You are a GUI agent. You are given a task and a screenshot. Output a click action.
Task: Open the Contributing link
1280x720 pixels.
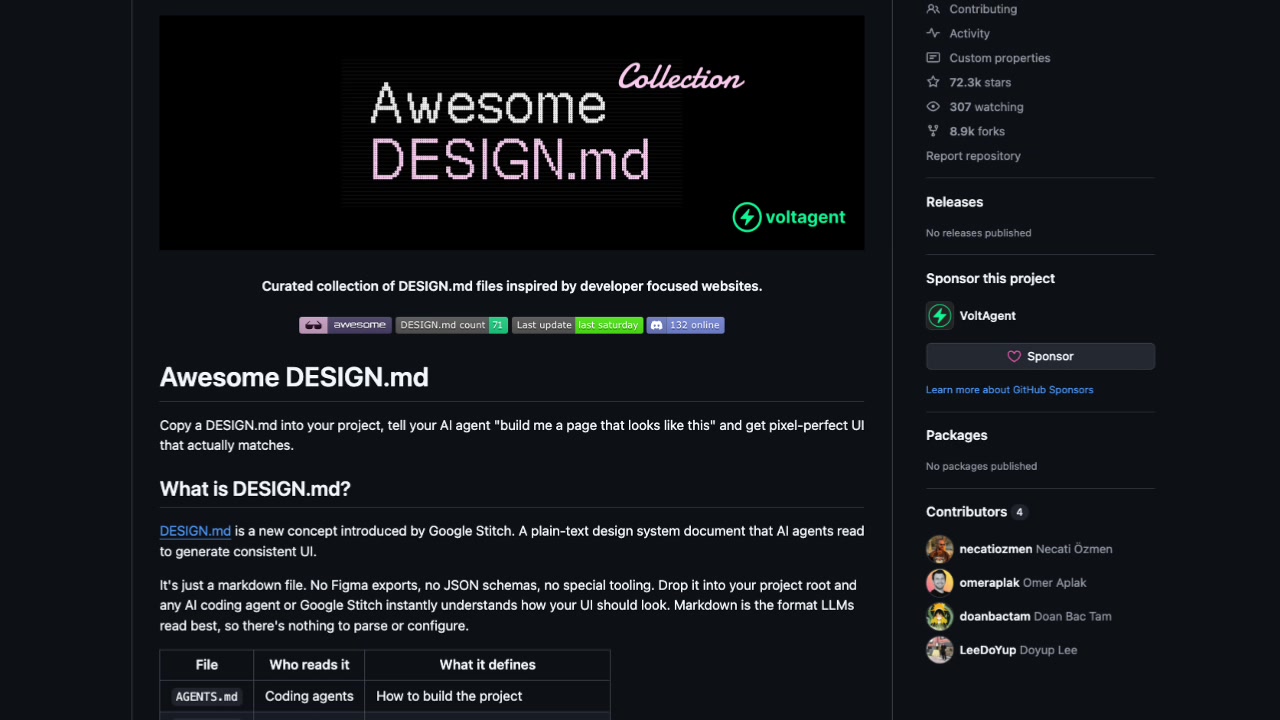(x=983, y=9)
